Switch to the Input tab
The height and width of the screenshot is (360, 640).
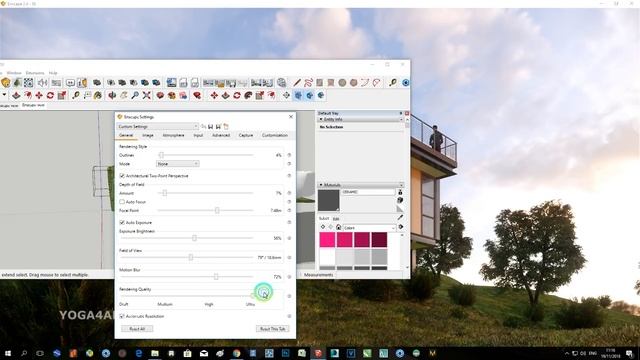[198, 135]
